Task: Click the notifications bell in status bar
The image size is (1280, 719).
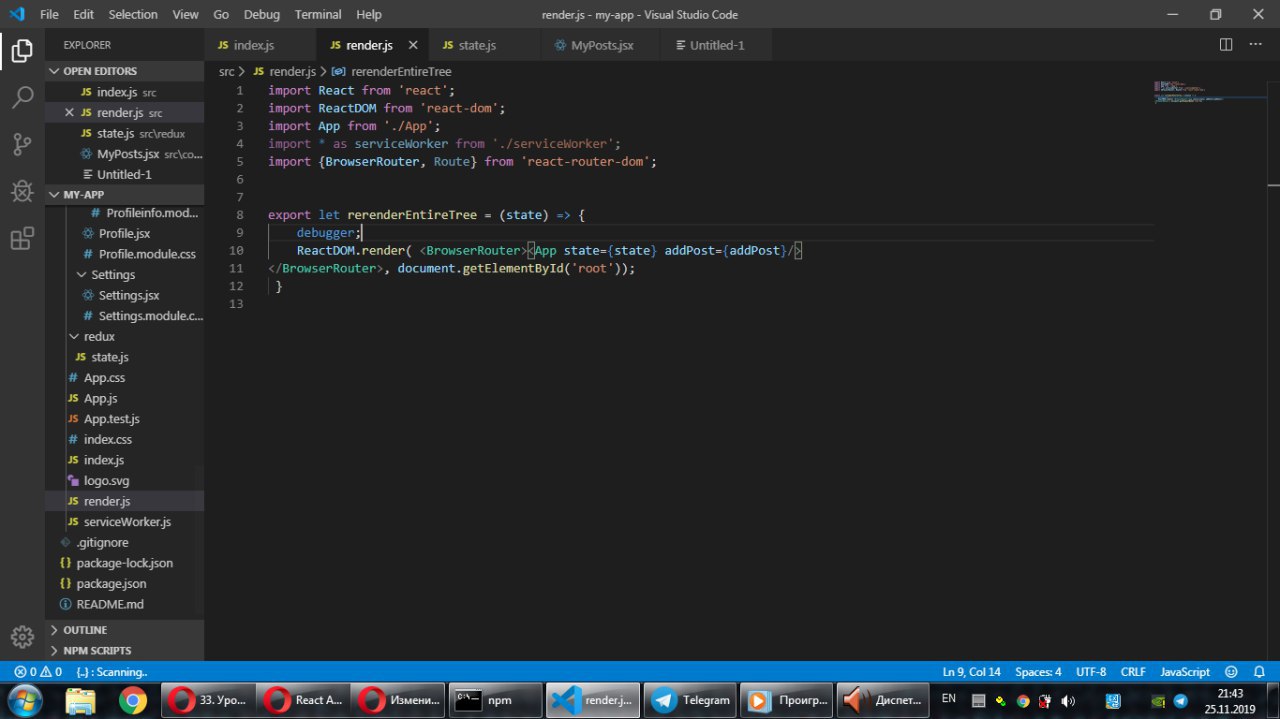Action: pos(1257,672)
